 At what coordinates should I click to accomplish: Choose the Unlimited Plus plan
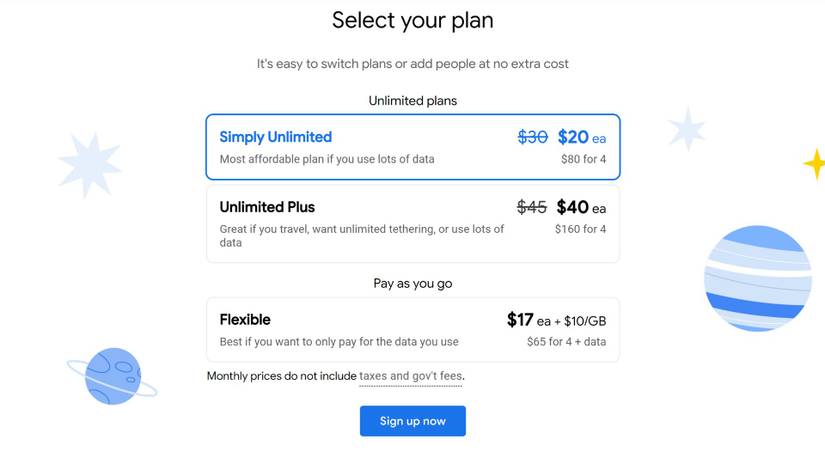pos(267,207)
